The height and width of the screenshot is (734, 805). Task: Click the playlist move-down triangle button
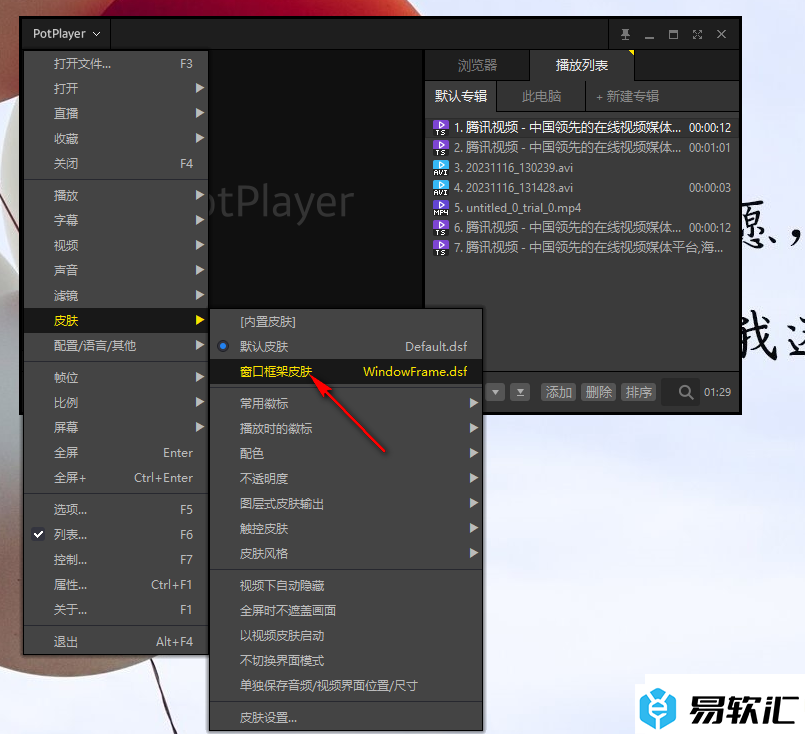point(495,393)
